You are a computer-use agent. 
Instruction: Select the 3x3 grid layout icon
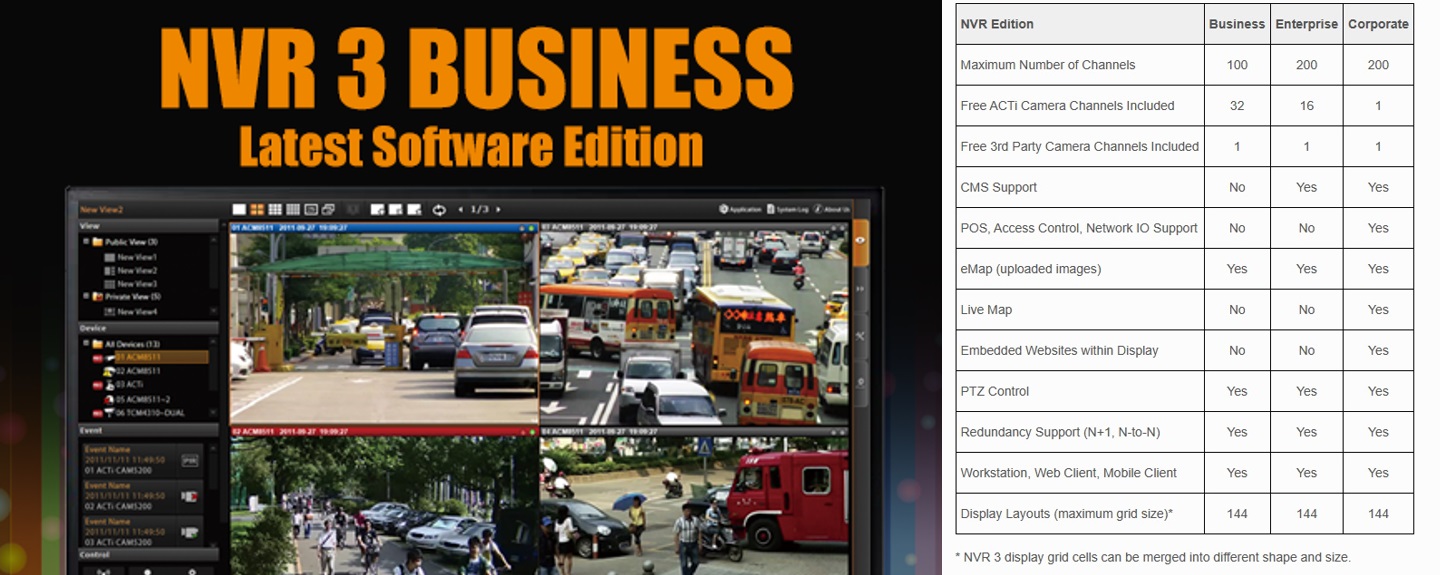[x=275, y=209]
